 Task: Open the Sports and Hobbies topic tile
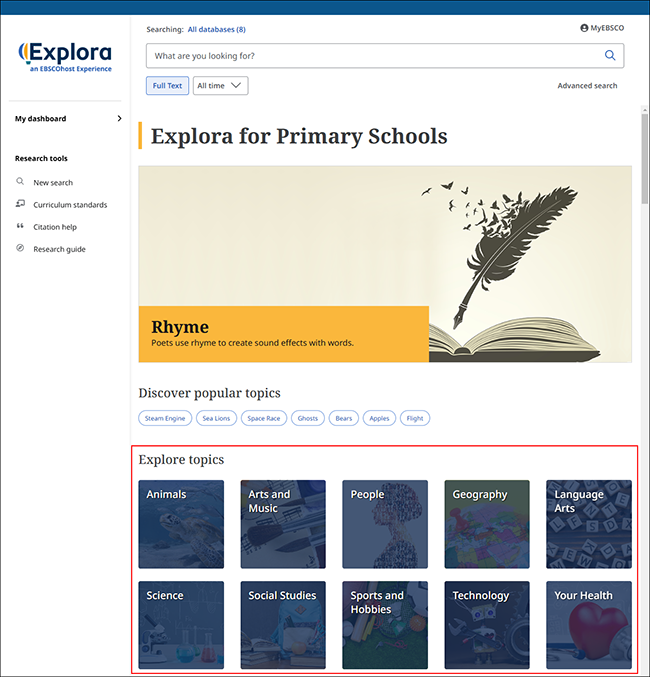(x=385, y=625)
